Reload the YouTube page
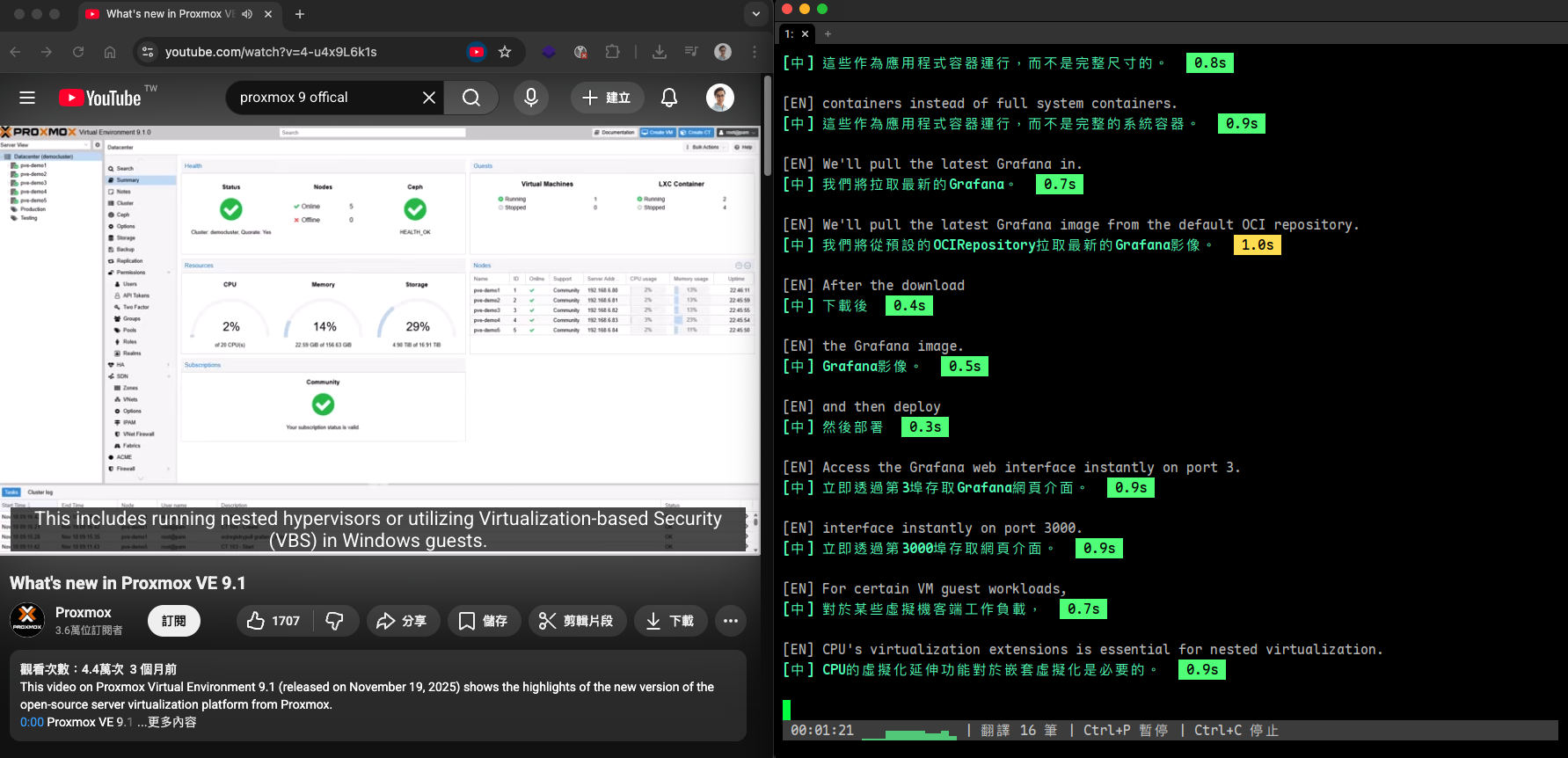The width and height of the screenshot is (1568, 758). [x=78, y=52]
